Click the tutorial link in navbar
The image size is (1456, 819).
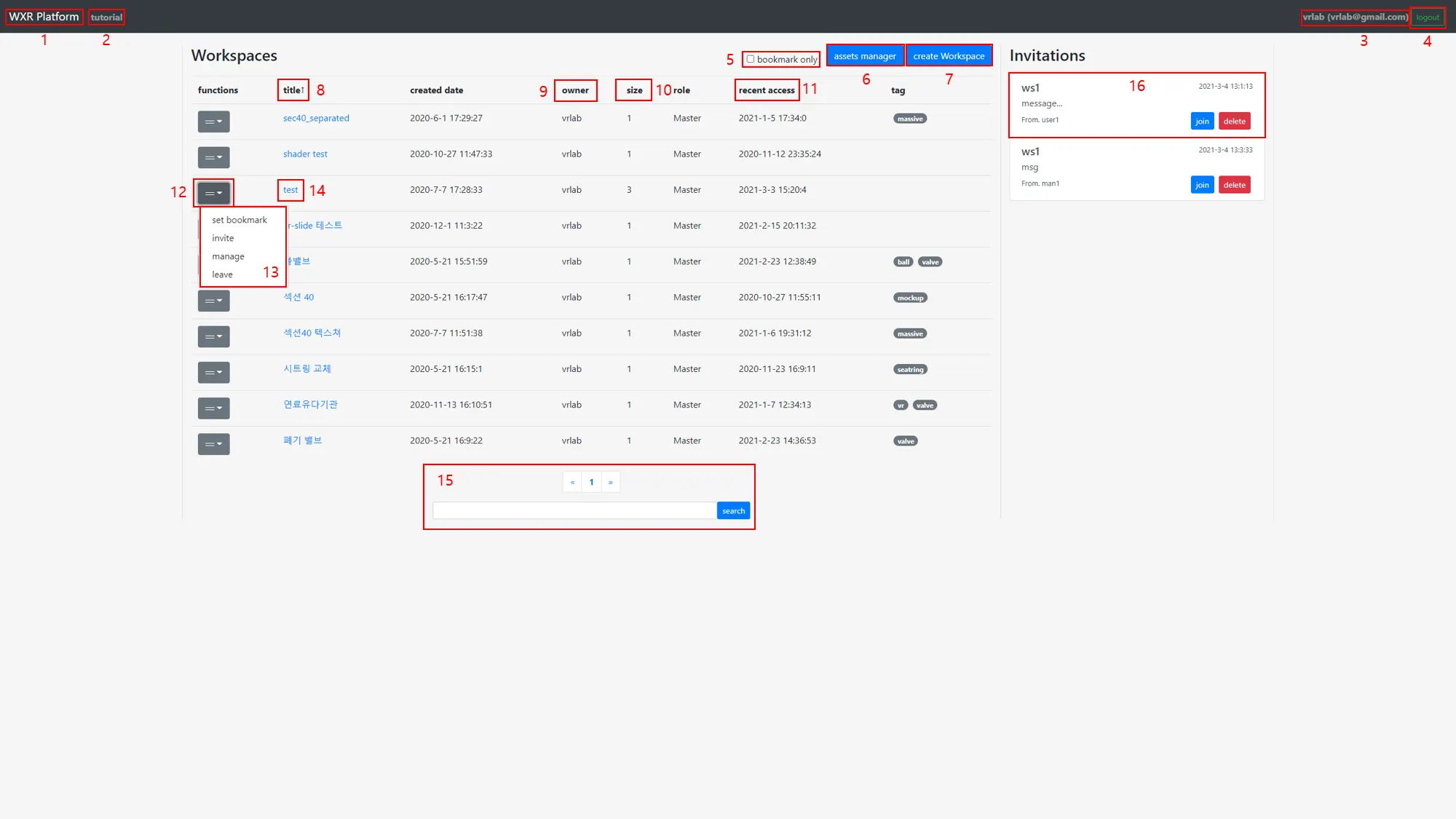coord(106,17)
